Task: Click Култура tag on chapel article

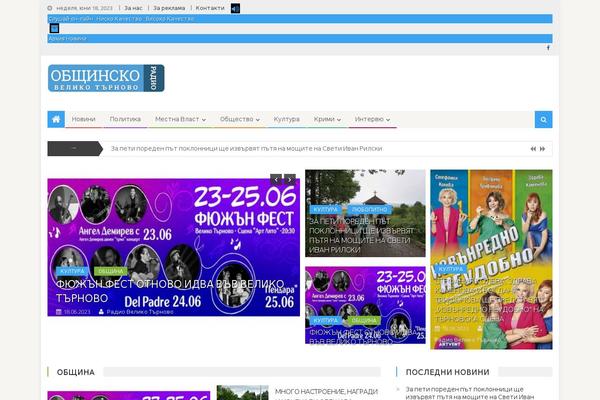Action: pos(325,209)
